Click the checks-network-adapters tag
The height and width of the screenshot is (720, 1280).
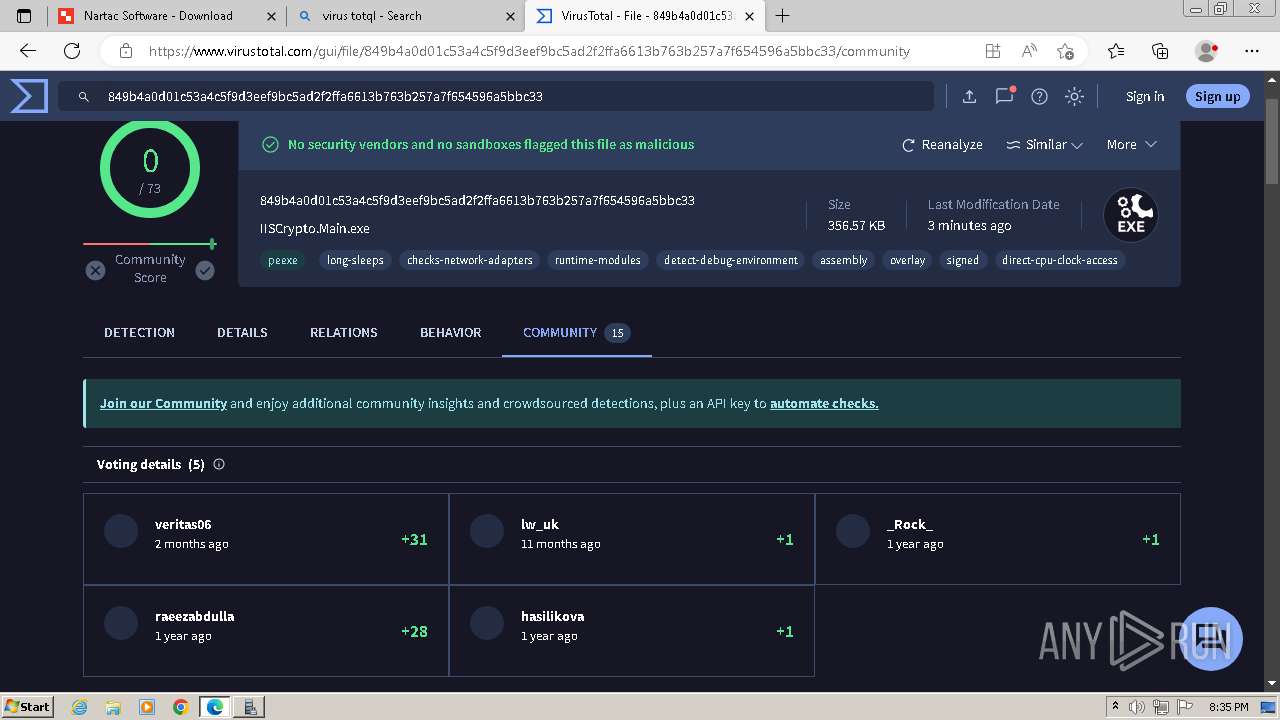470,260
